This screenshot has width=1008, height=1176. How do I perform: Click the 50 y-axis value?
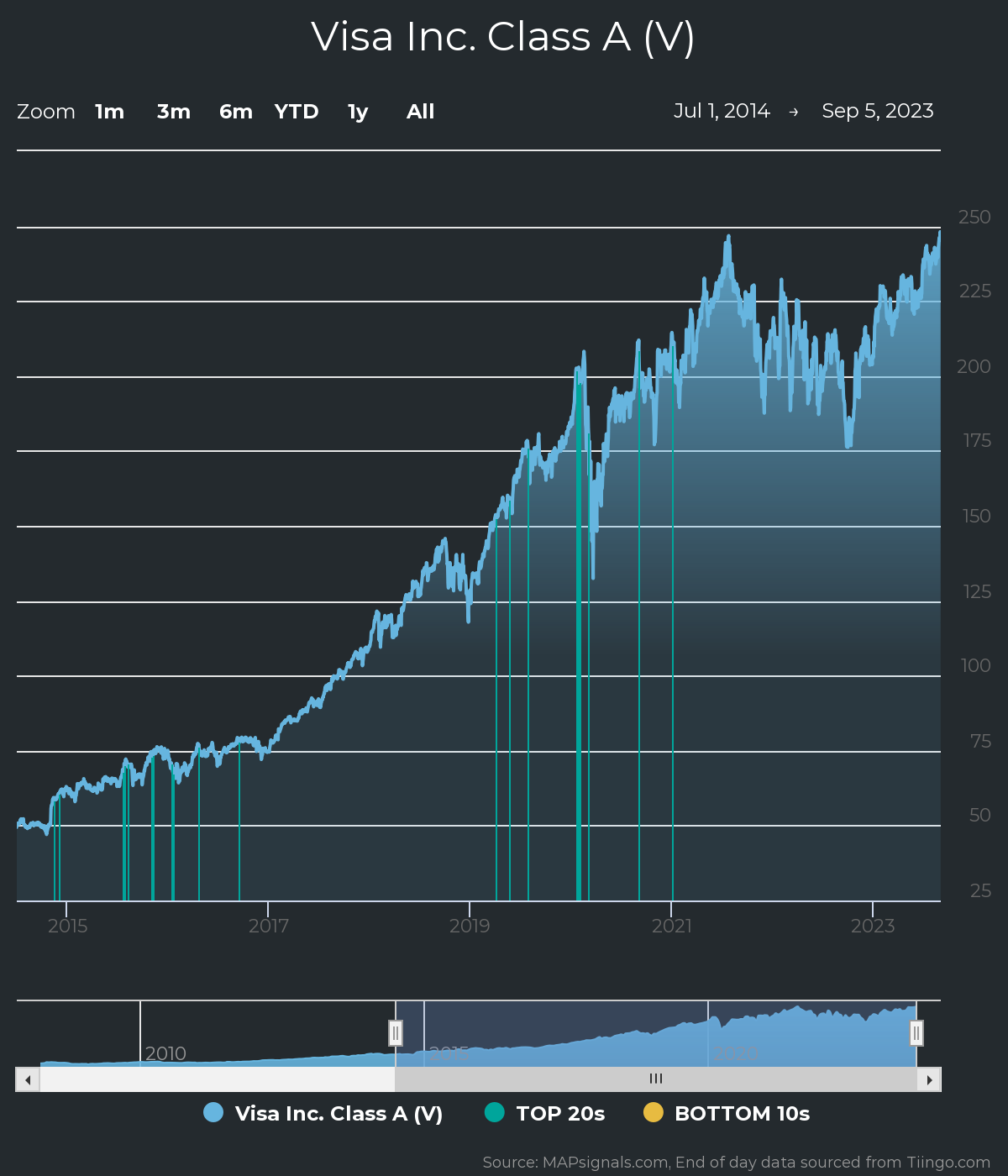click(x=980, y=815)
